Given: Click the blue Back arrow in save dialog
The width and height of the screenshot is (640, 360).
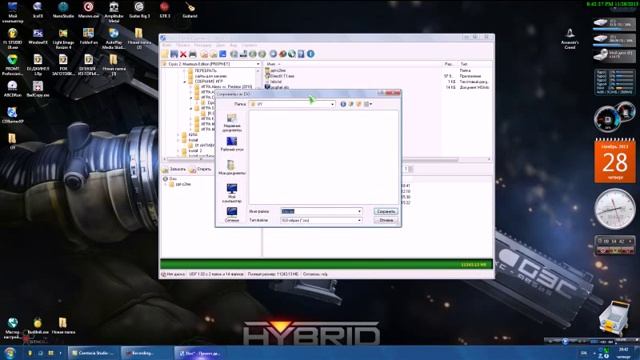Looking at the screenshot, I should (343, 104).
